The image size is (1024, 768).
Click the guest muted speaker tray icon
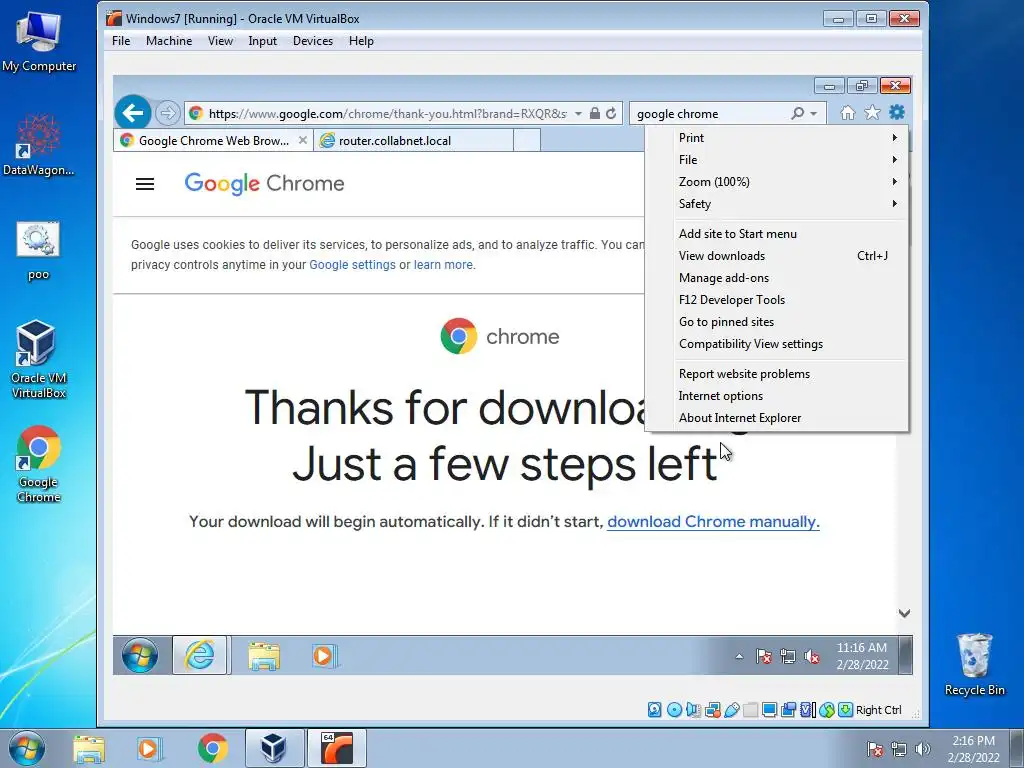812,656
